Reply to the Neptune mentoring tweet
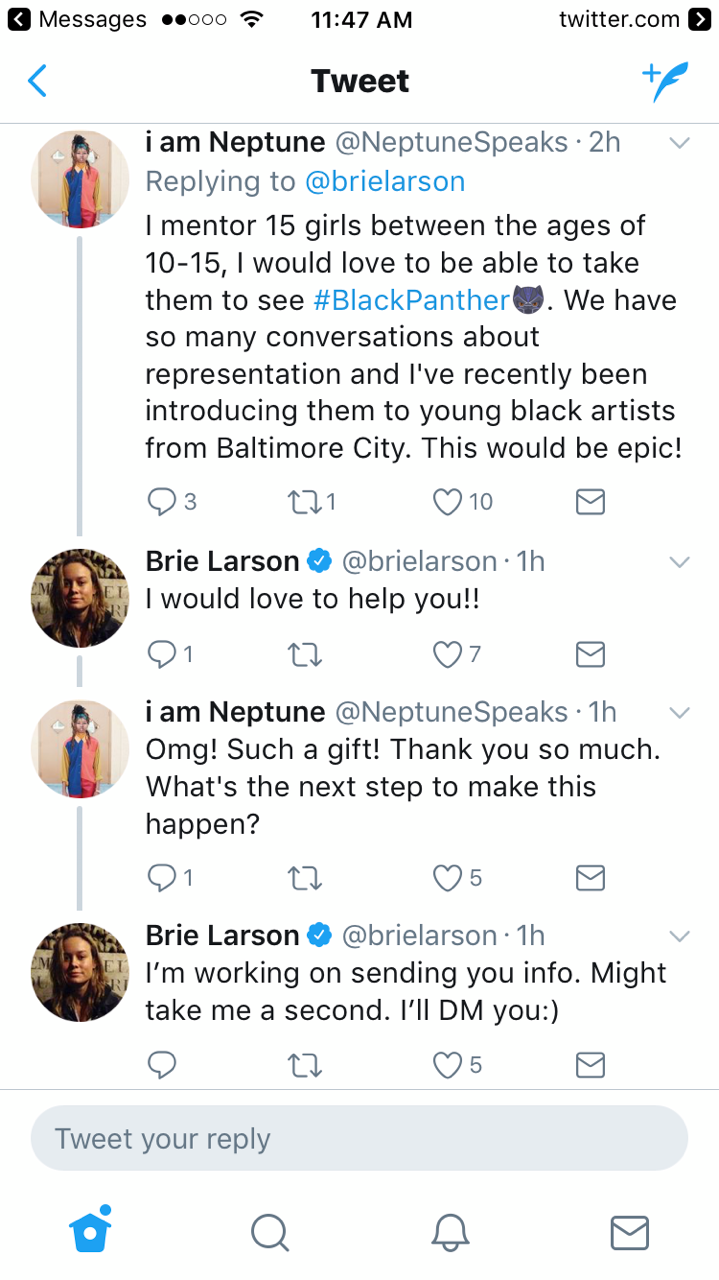 tap(161, 501)
